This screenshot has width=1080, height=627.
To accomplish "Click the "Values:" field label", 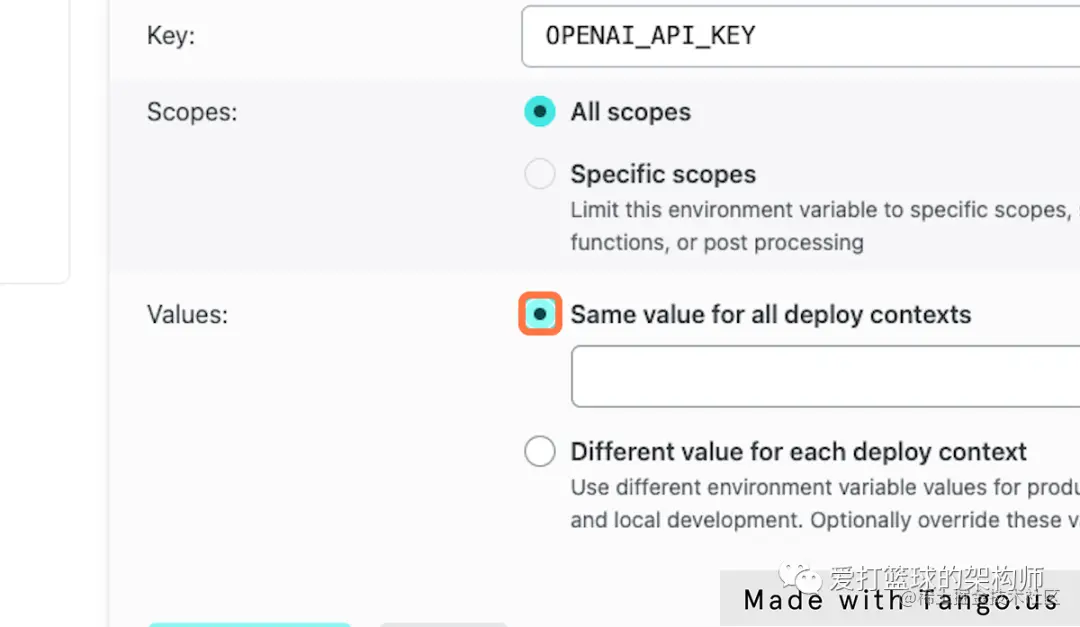I will (187, 315).
